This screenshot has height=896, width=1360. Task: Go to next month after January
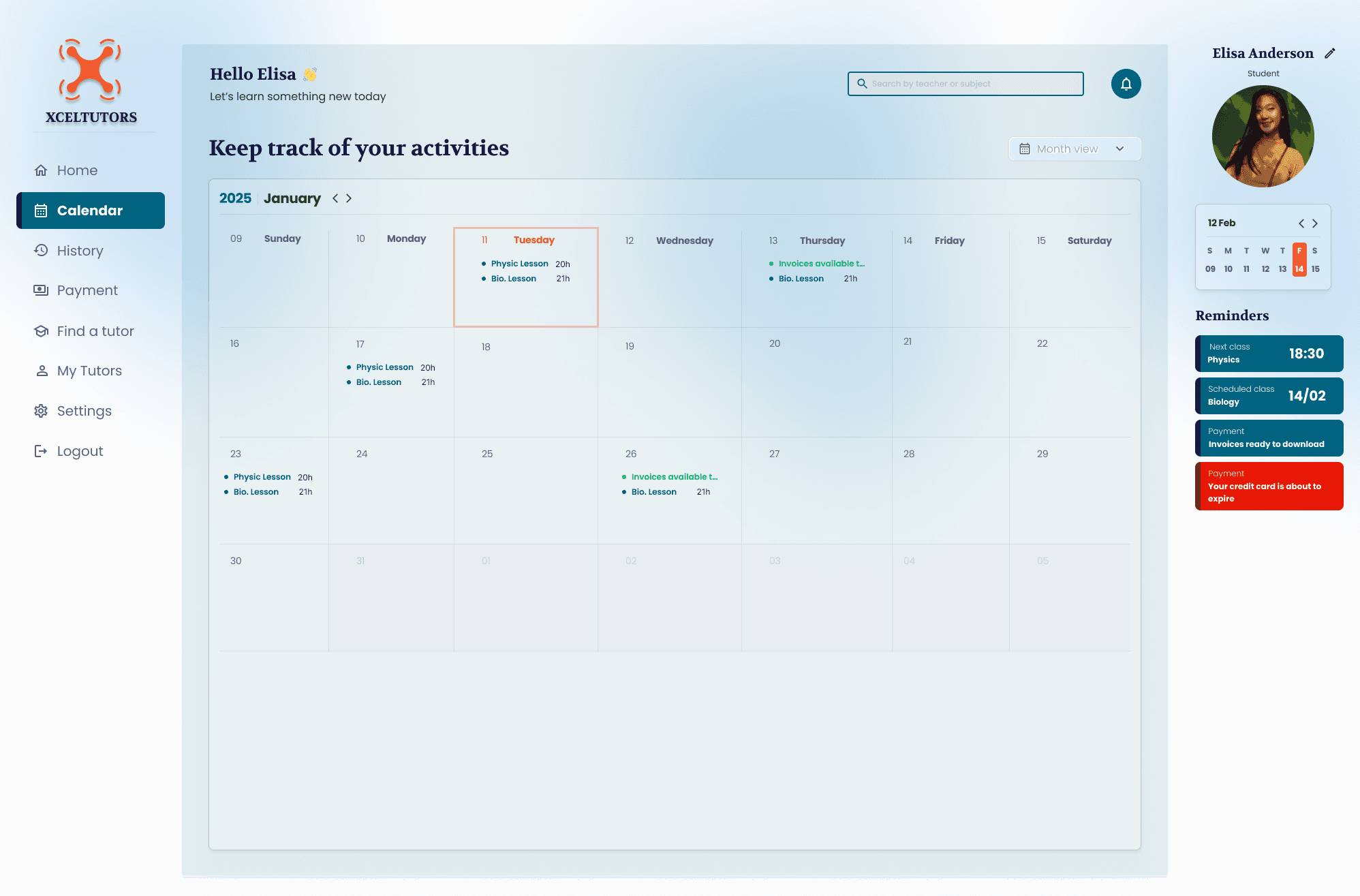[x=349, y=198]
